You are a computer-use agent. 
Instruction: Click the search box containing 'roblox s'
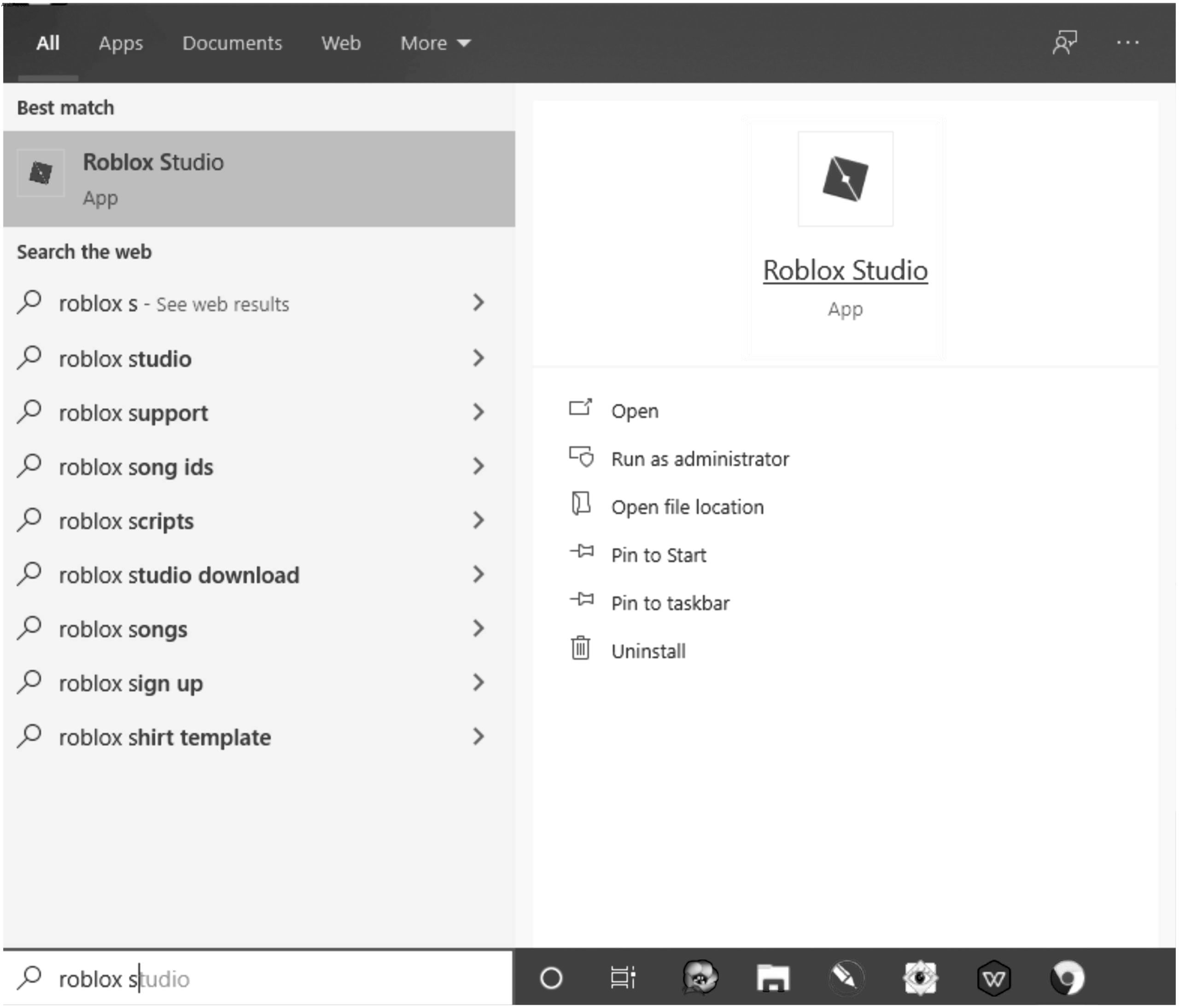pos(258,979)
